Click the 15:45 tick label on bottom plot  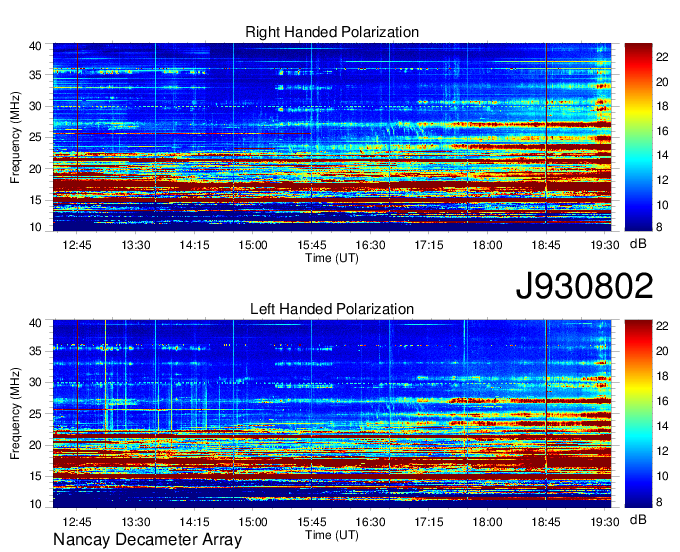point(311,522)
